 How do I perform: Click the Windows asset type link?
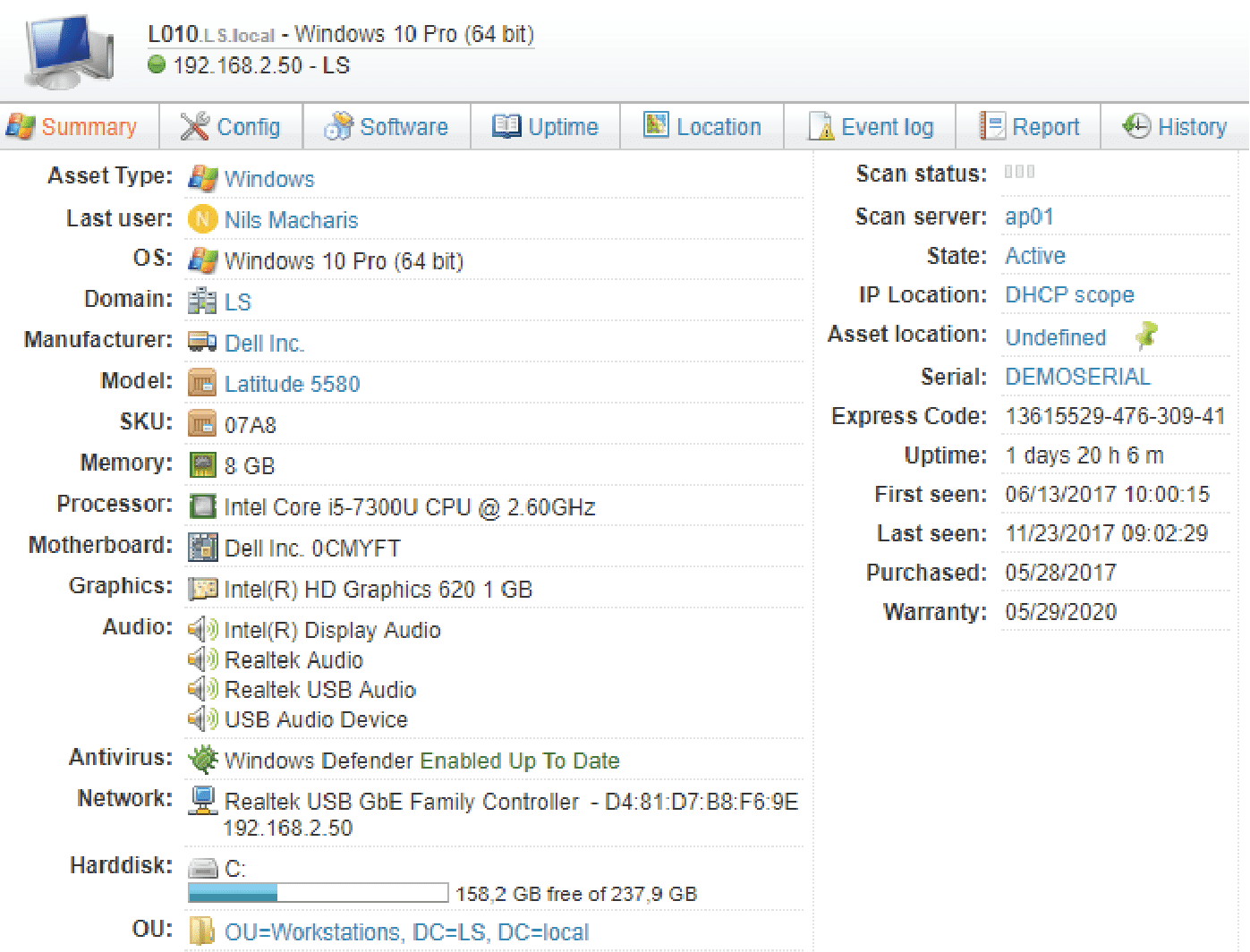269,179
